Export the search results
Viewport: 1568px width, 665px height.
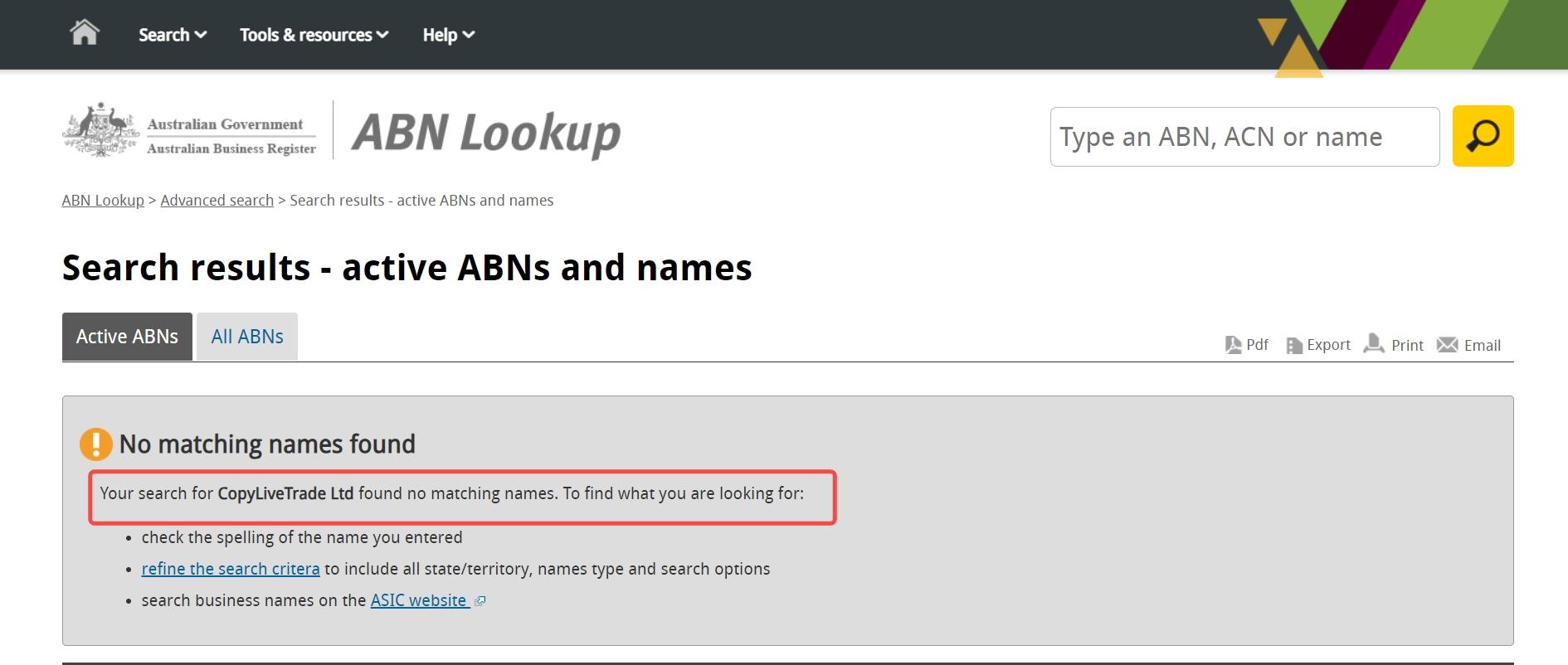[1318, 345]
